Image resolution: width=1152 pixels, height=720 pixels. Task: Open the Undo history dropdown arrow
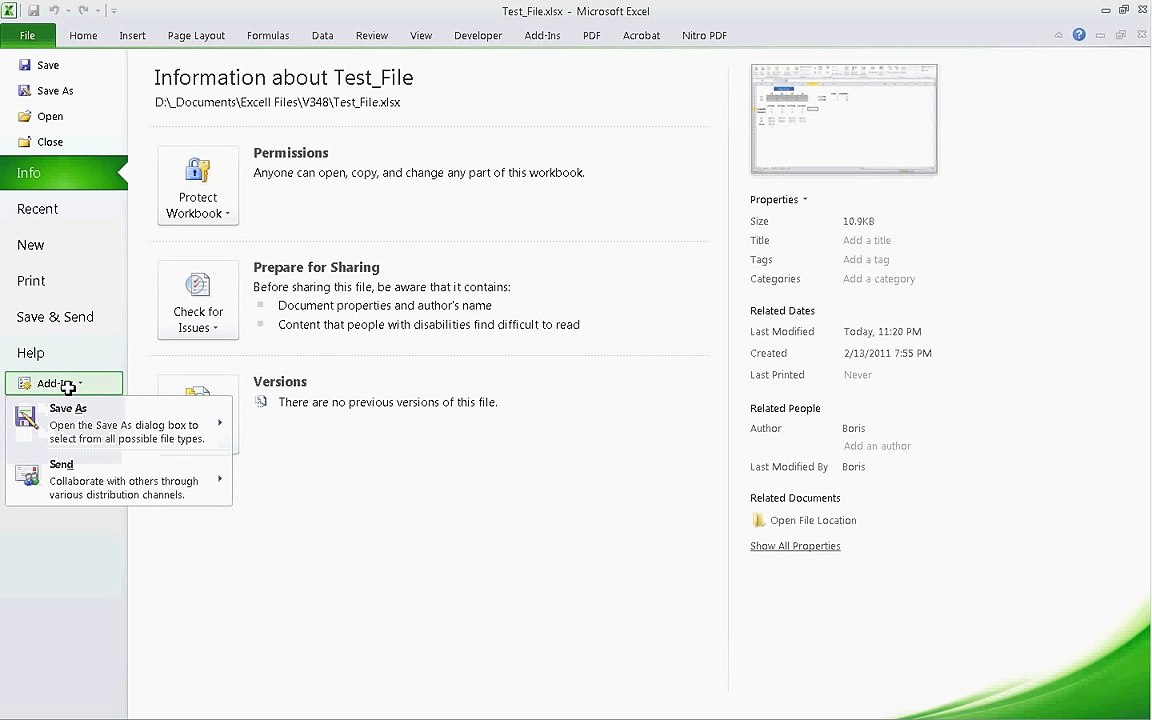[68, 11]
